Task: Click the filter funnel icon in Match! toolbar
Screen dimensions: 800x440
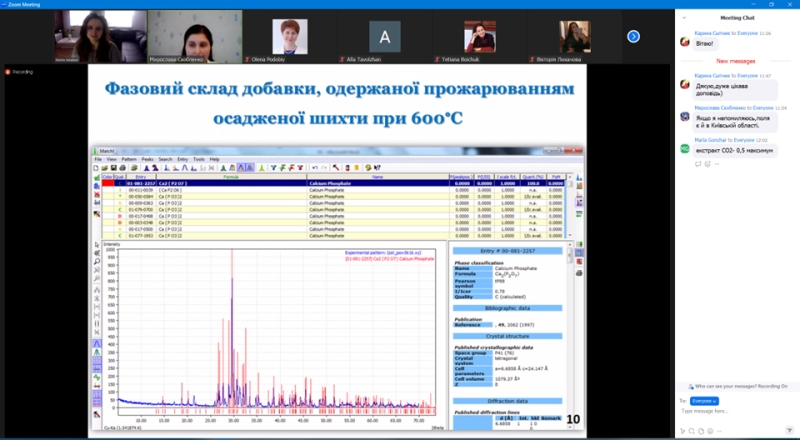Action: (273, 167)
